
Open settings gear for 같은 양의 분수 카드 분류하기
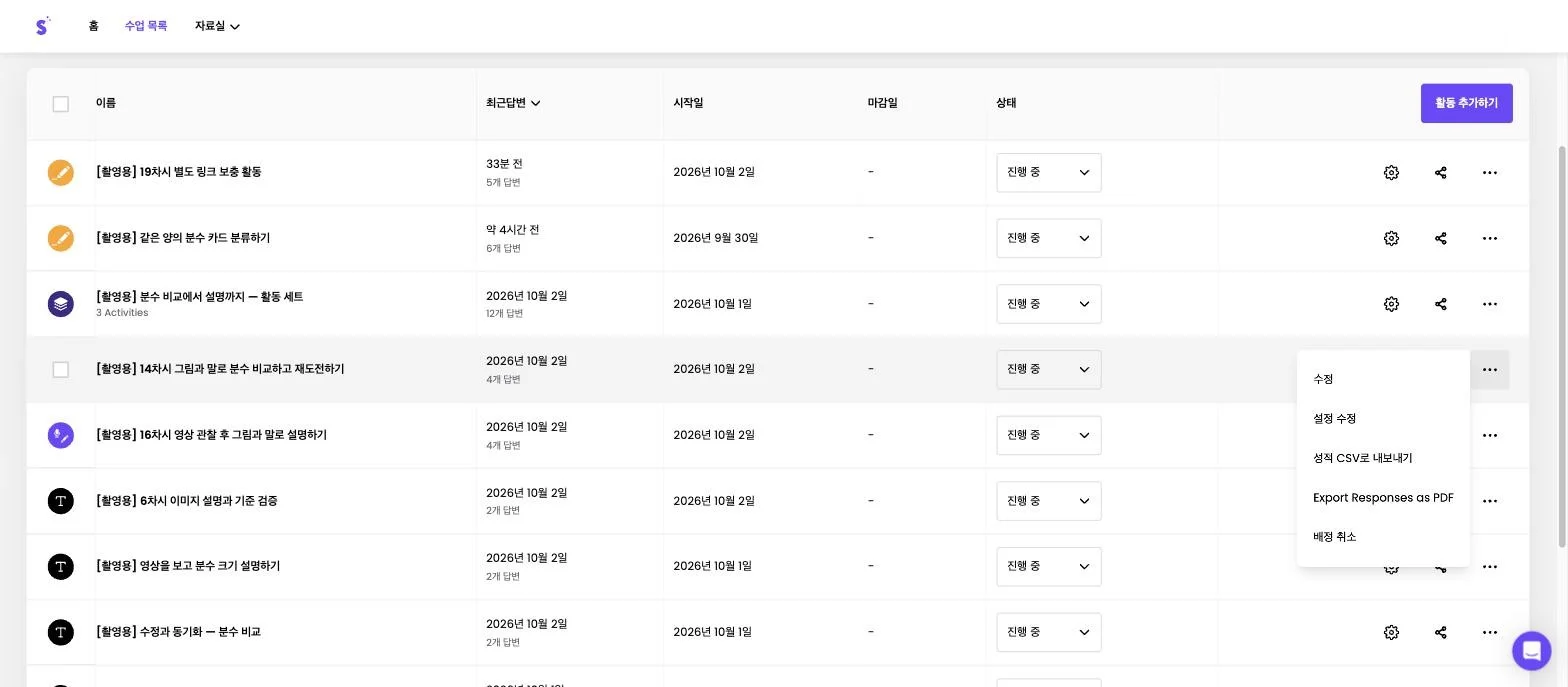[x=1391, y=239]
